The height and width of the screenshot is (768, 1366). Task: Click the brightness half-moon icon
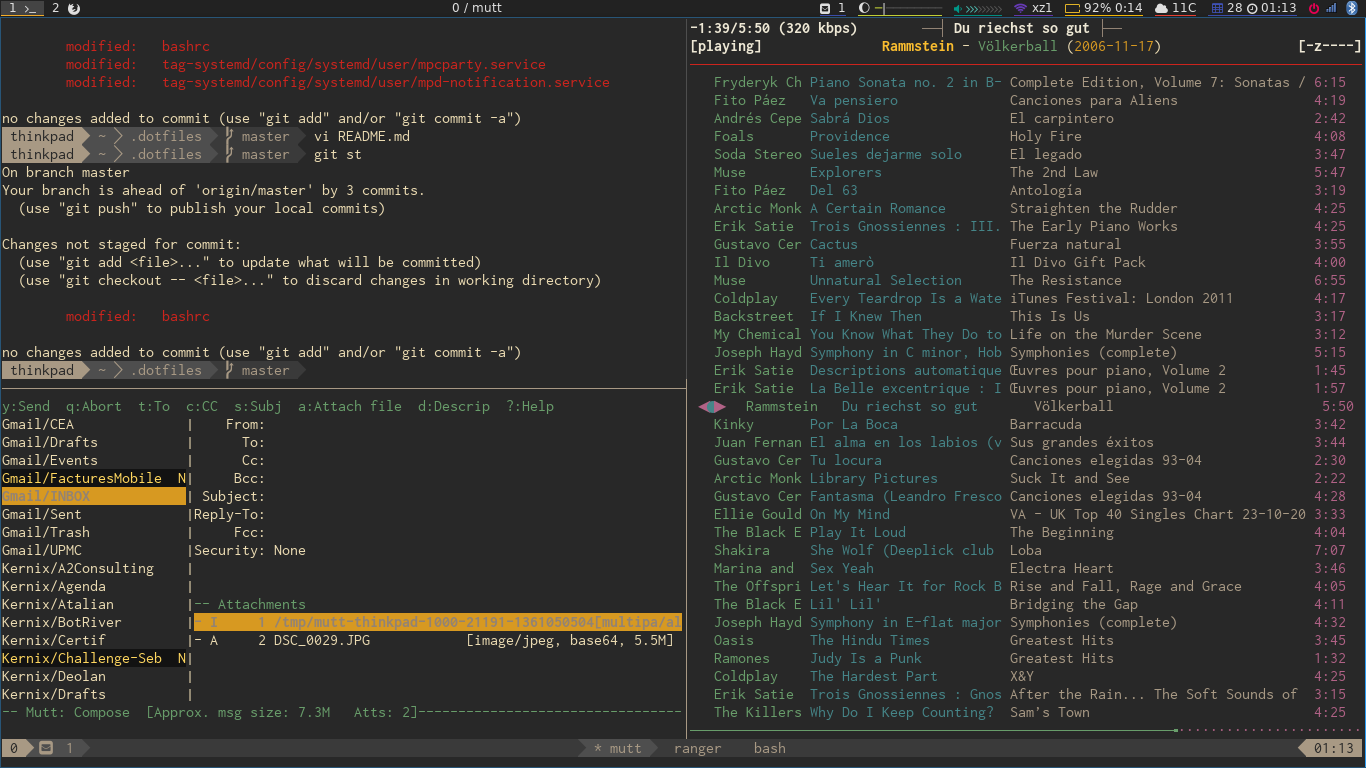point(865,8)
